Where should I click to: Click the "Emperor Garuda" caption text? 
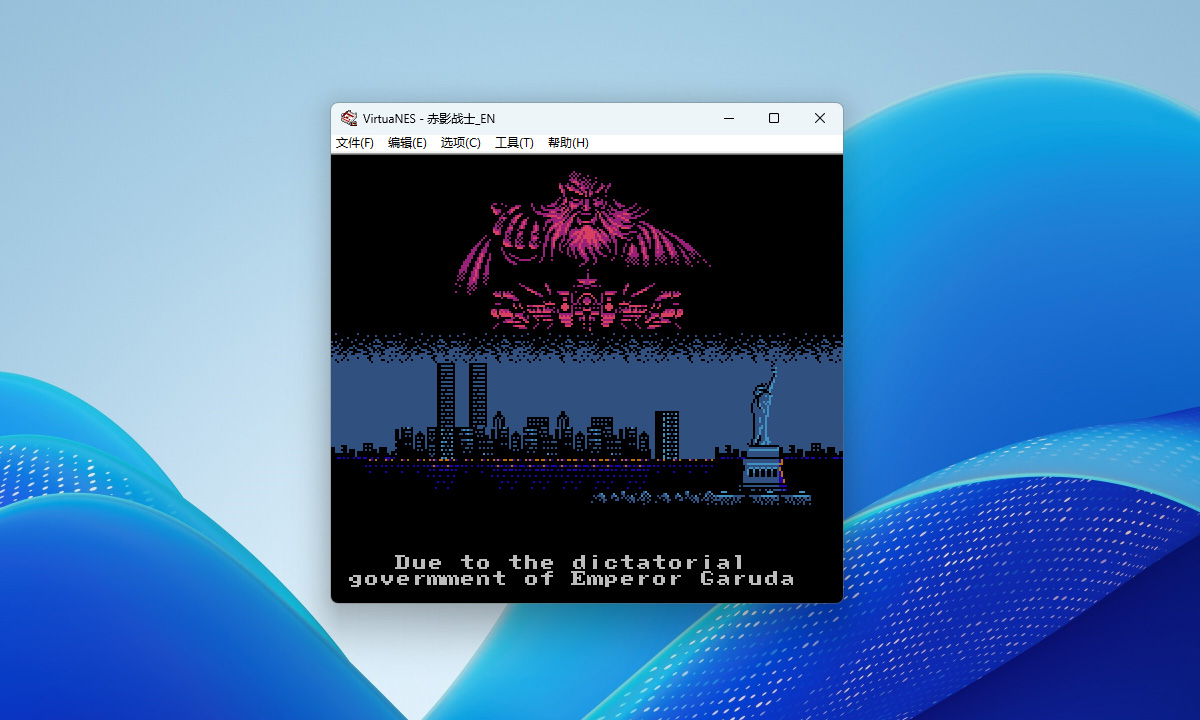coord(682,579)
